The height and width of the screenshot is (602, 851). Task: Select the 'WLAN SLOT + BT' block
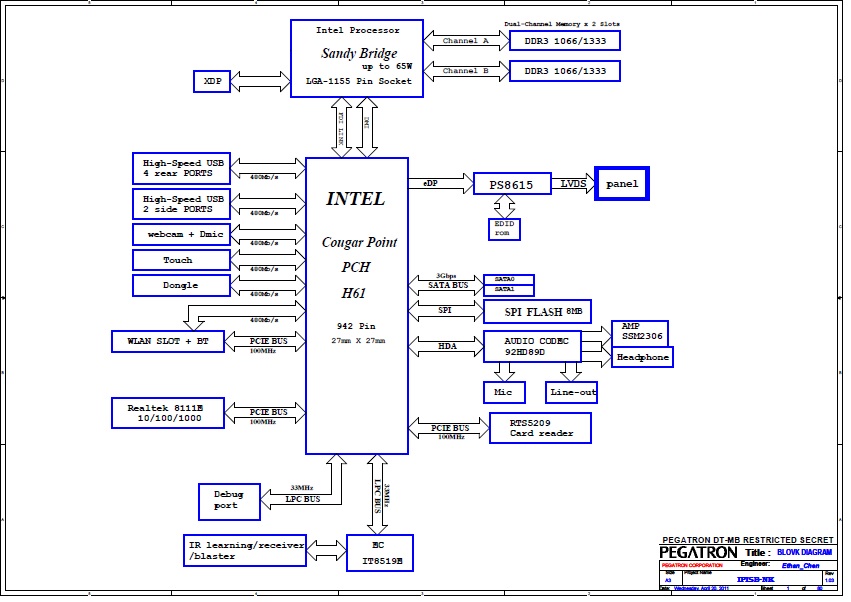point(168,341)
